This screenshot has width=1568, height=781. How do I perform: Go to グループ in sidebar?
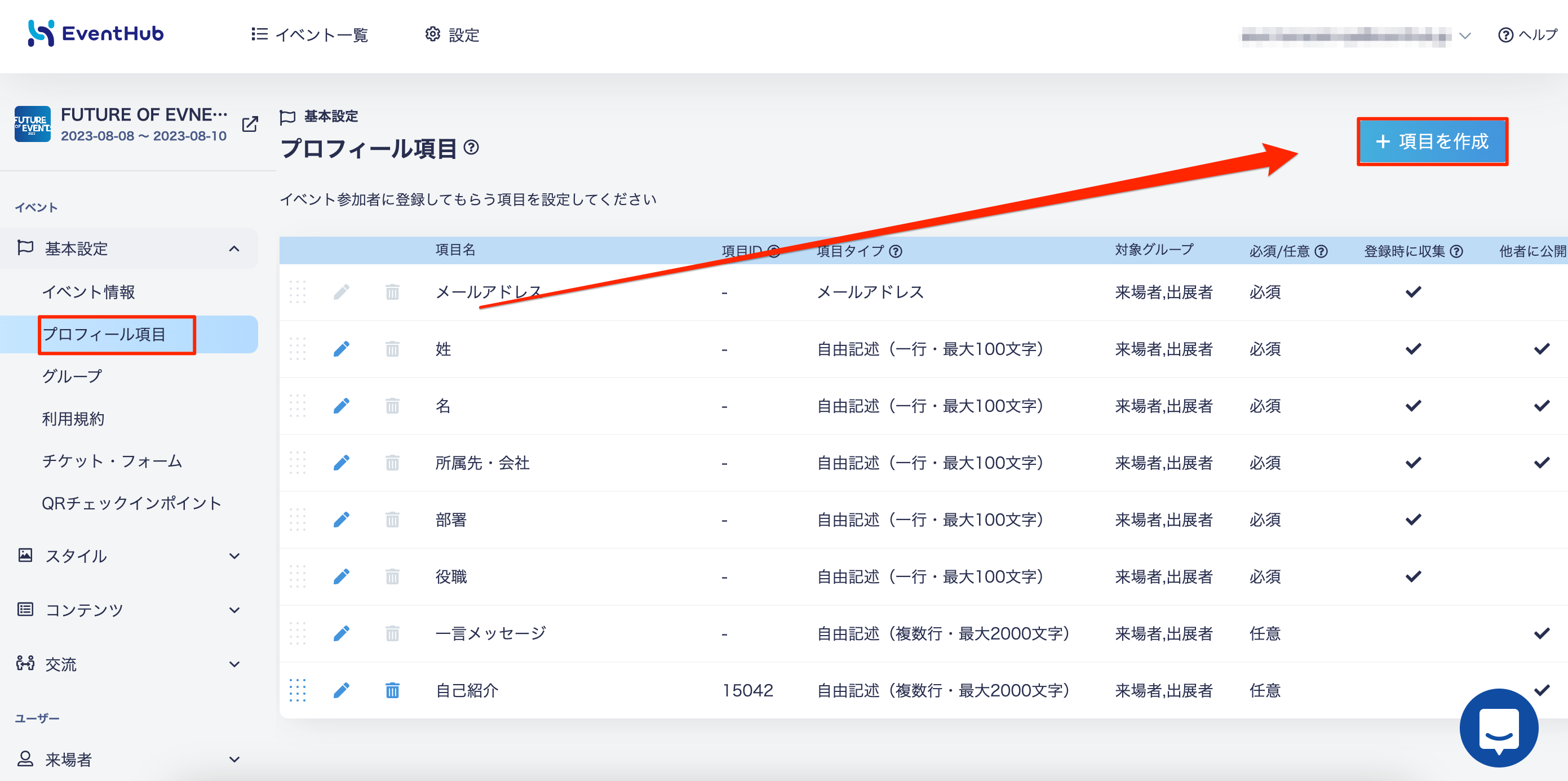pos(72,376)
